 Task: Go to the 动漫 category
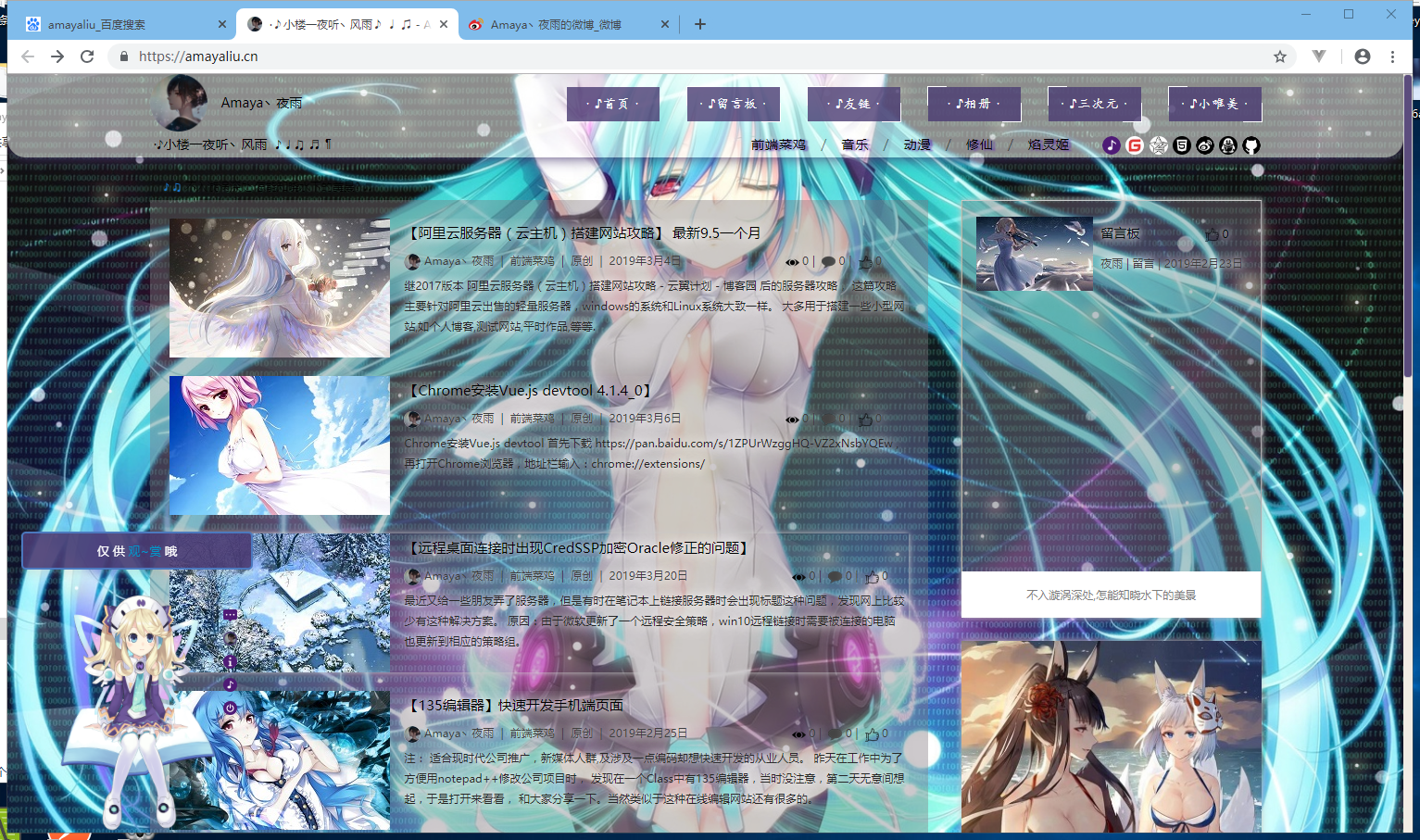pos(917,145)
